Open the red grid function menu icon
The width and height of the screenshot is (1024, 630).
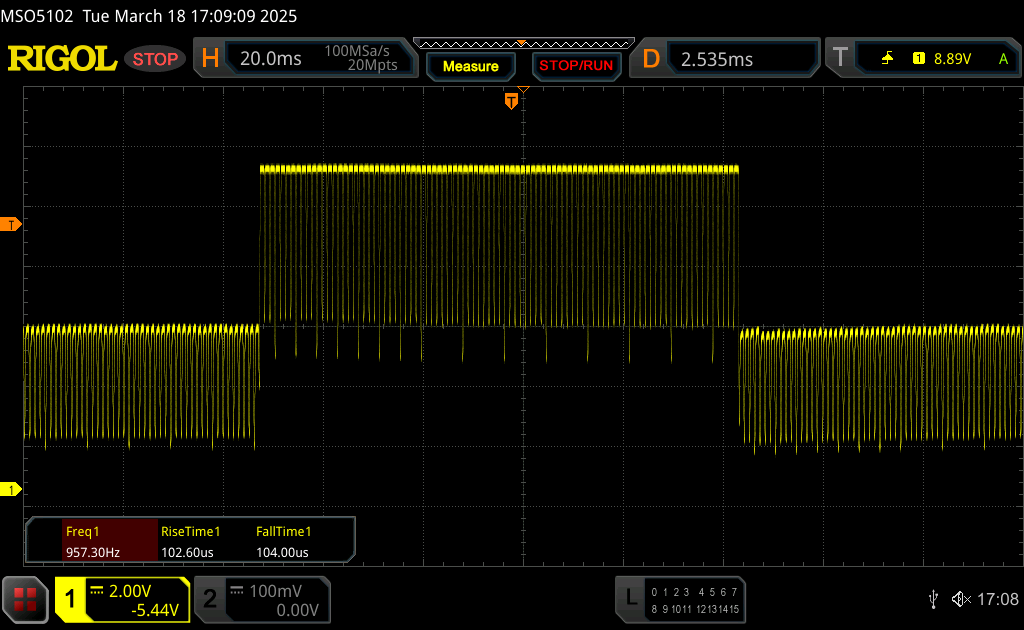pyautogui.click(x=25, y=599)
